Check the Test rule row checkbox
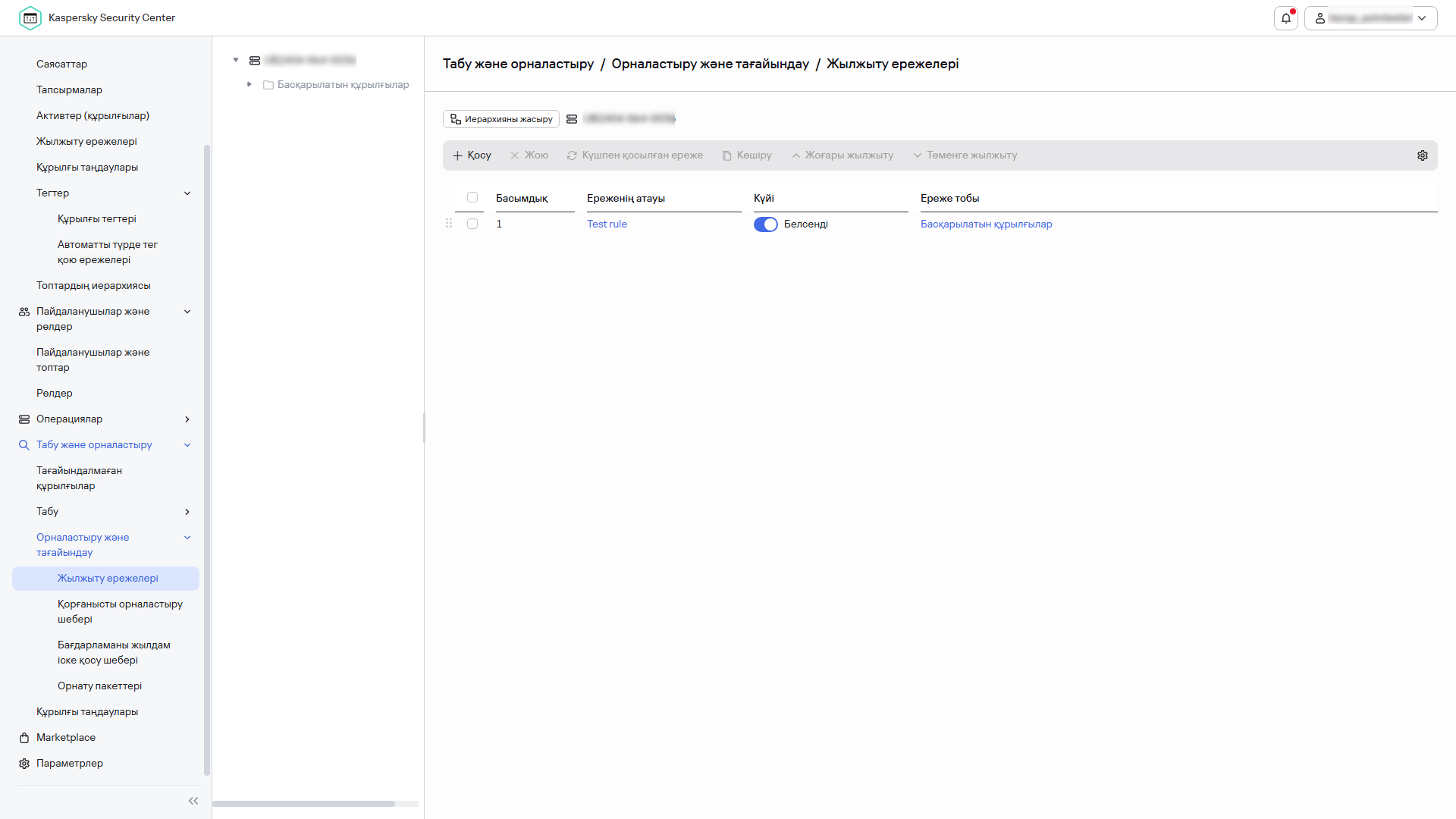1456x819 pixels. tap(472, 224)
